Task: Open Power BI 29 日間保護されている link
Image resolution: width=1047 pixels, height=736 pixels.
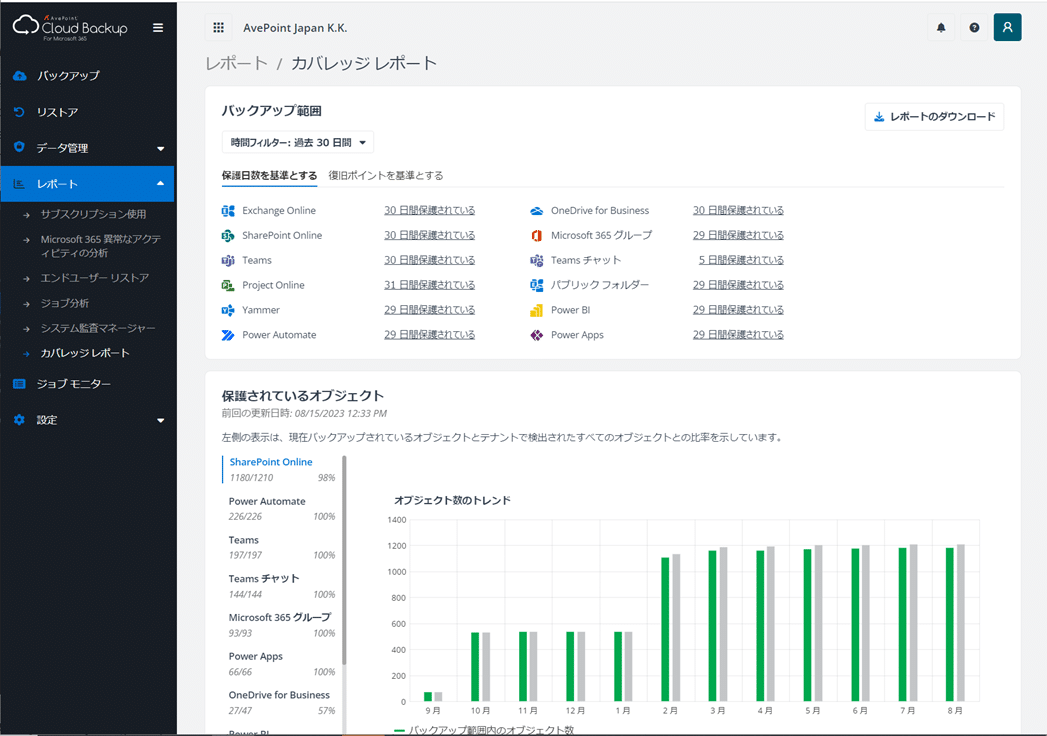Action: click(x=738, y=310)
